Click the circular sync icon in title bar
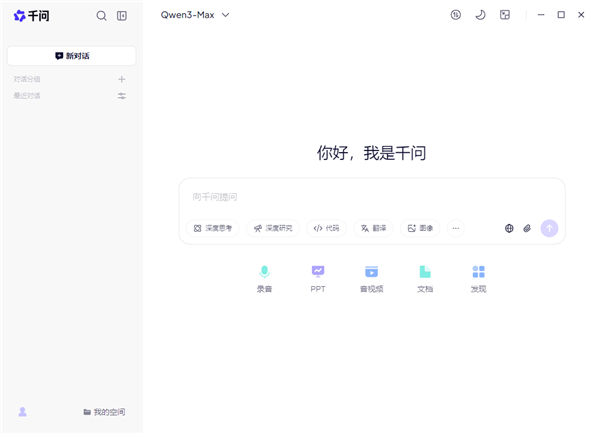The height and width of the screenshot is (434, 600). point(455,15)
